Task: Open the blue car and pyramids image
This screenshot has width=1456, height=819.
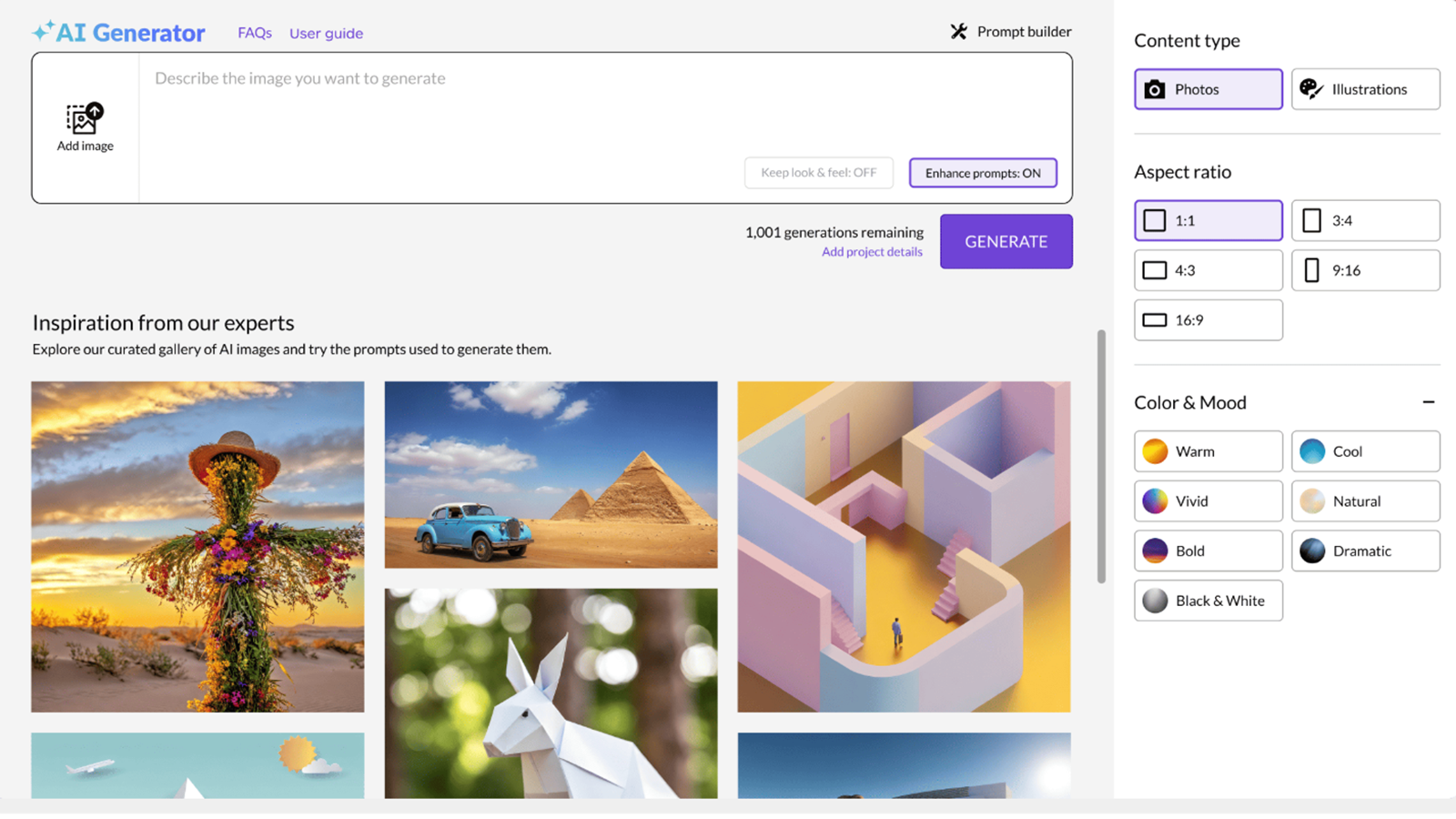Action: 551,475
